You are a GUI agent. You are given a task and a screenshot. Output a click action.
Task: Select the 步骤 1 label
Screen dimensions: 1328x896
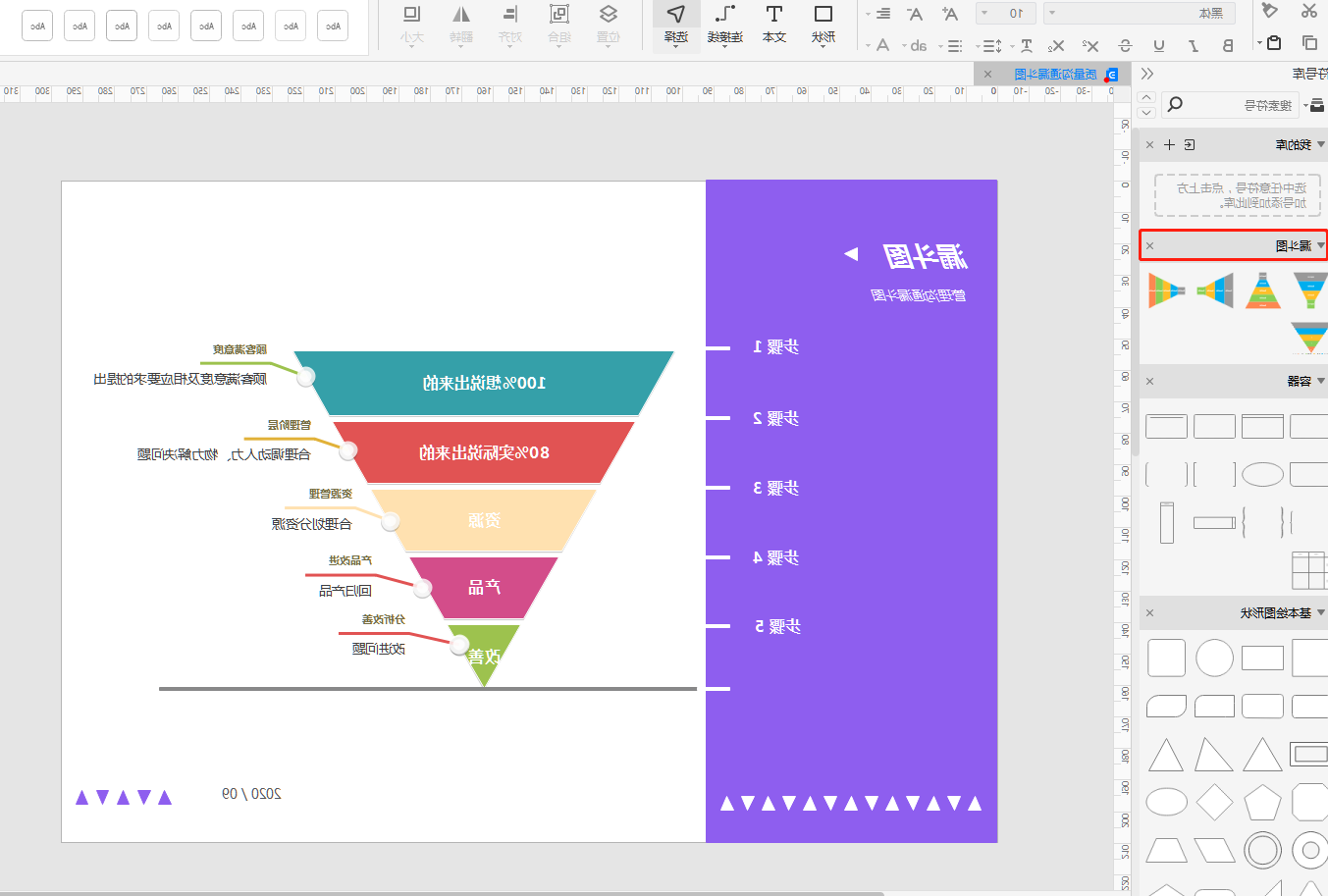[775, 346]
